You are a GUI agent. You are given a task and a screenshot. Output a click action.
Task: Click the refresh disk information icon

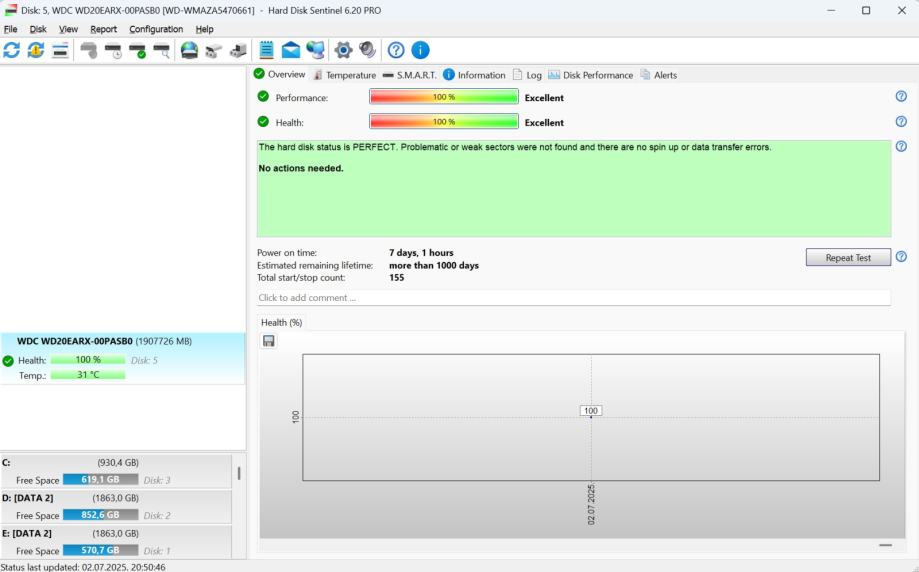click(12, 50)
